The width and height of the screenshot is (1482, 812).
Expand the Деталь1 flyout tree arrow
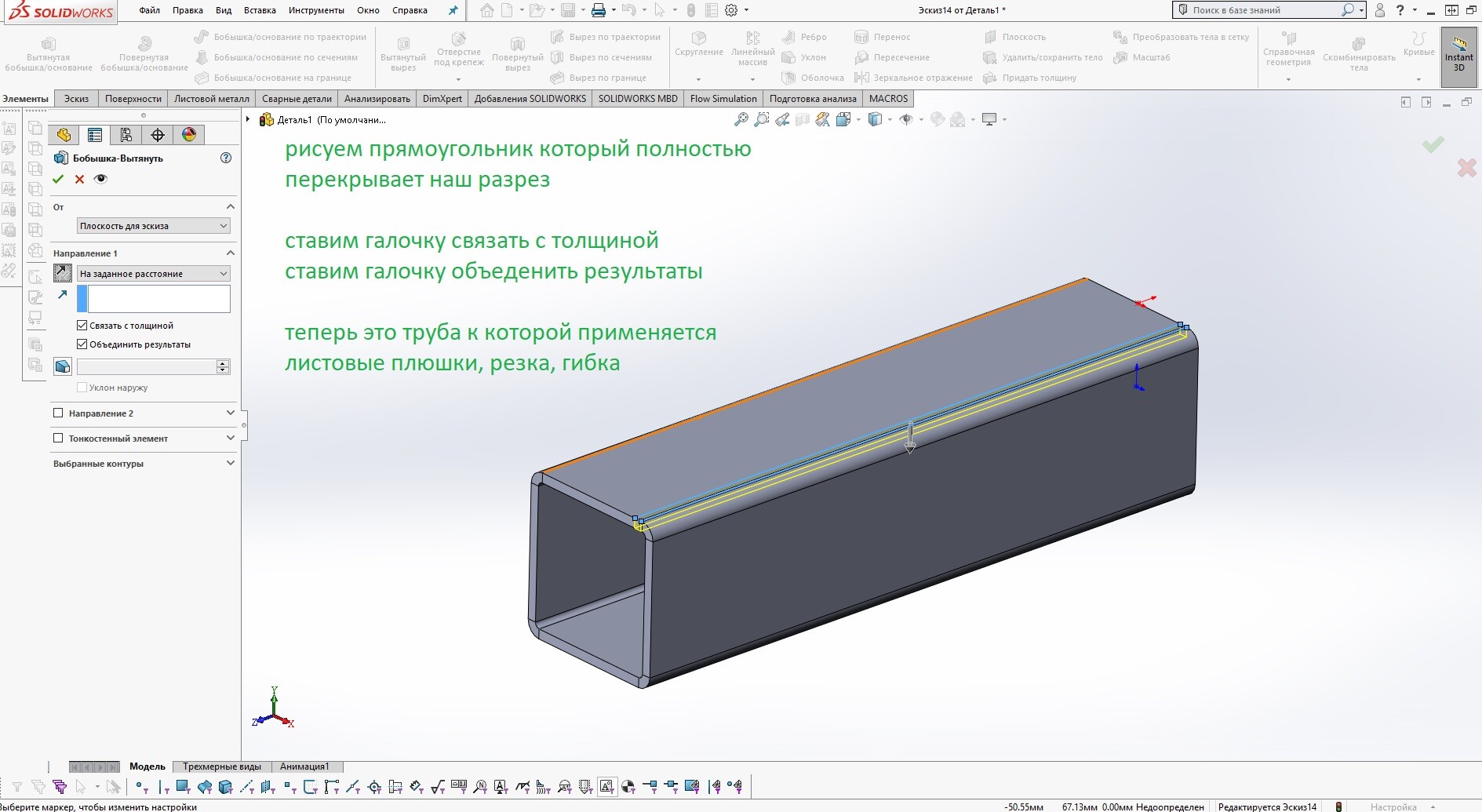(248, 119)
